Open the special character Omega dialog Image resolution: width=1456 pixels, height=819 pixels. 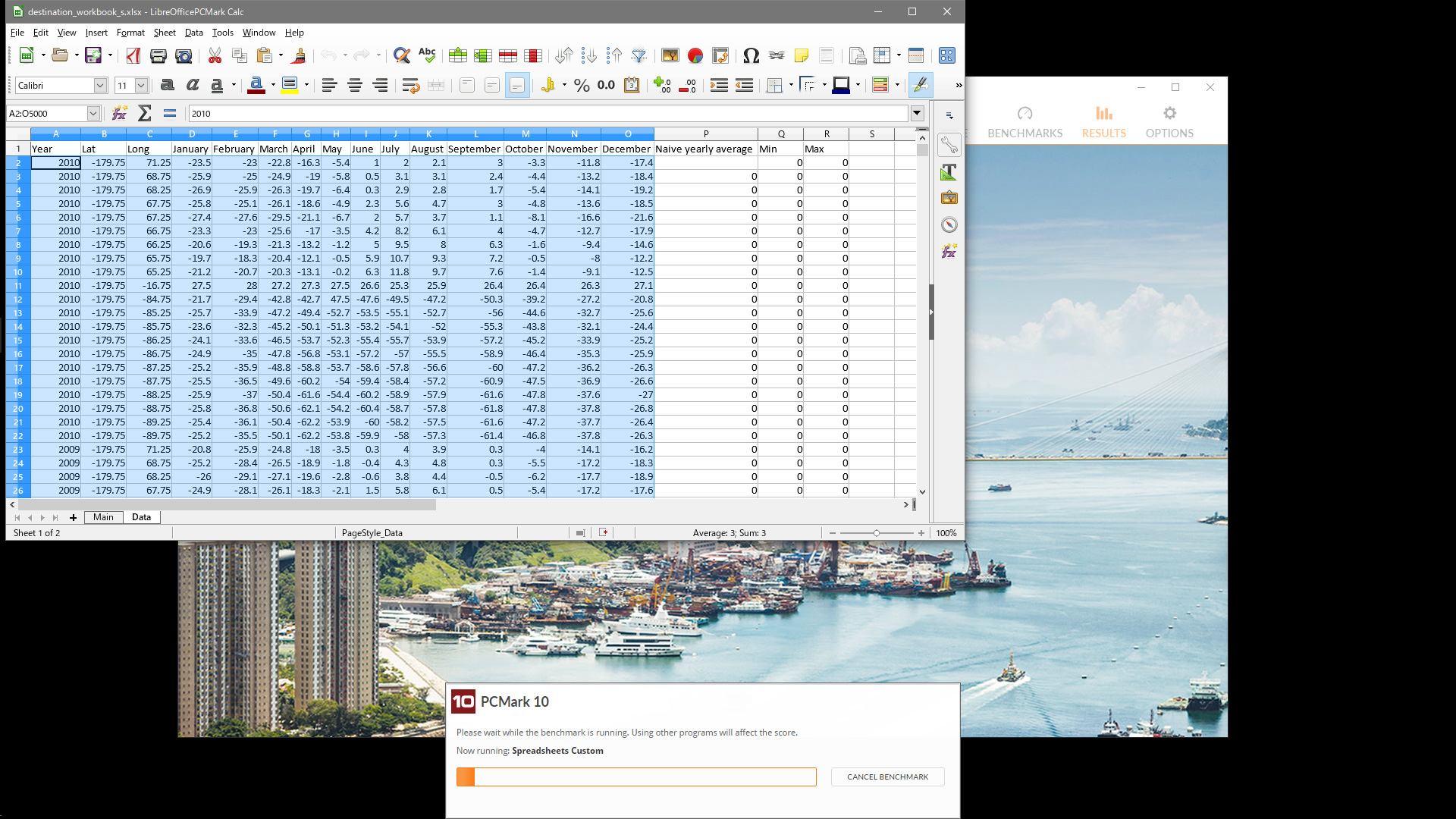751,55
